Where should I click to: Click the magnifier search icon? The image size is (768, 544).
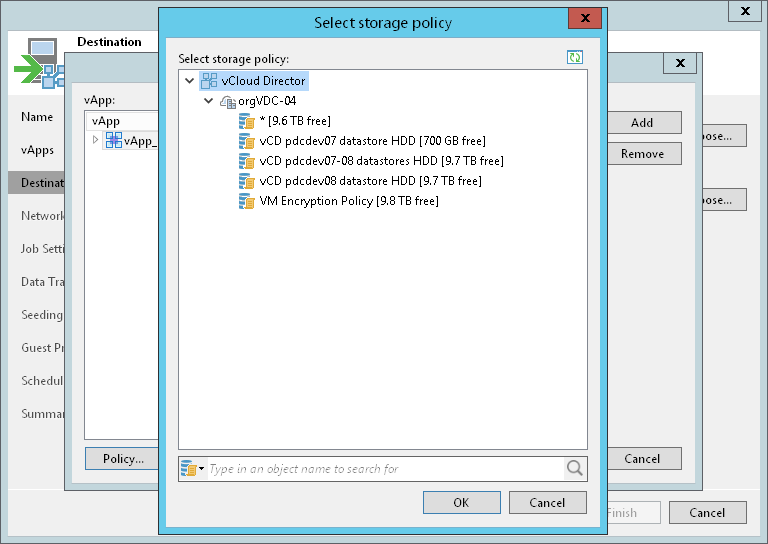coord(575,468)
